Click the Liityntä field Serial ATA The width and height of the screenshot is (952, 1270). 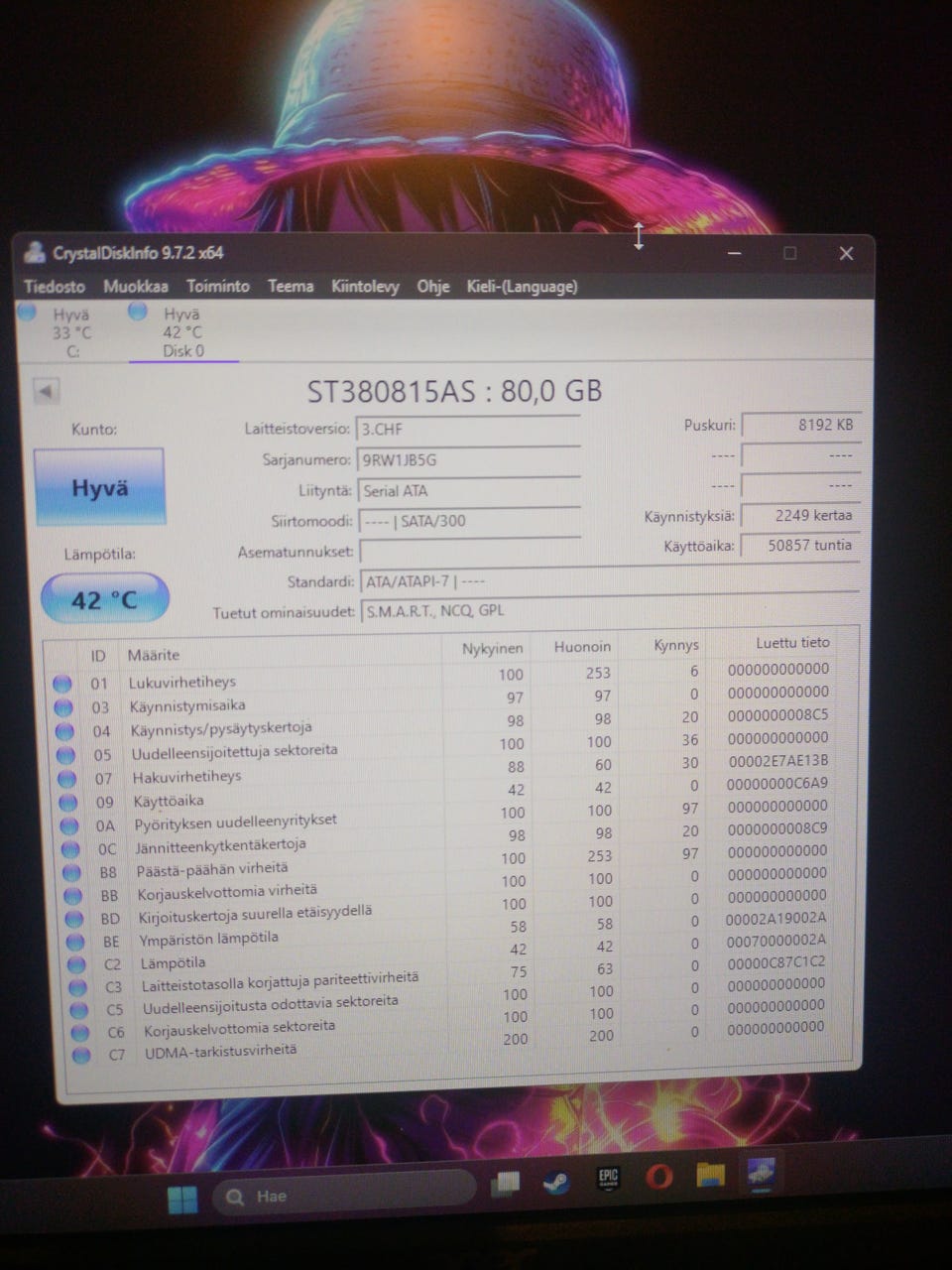468,490
